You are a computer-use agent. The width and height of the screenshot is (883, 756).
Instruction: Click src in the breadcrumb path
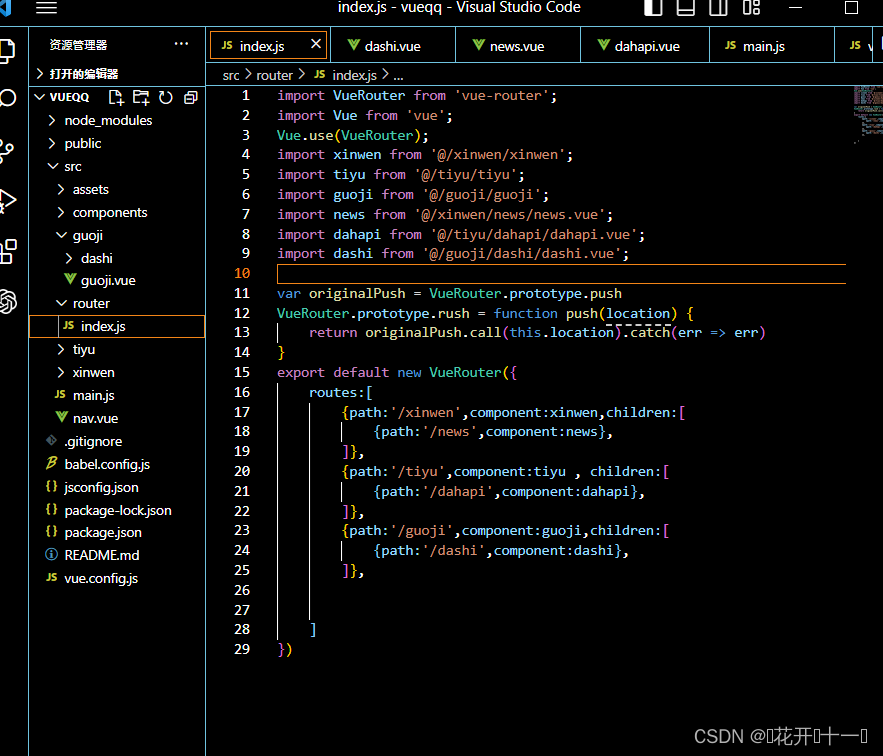[231, 75]
